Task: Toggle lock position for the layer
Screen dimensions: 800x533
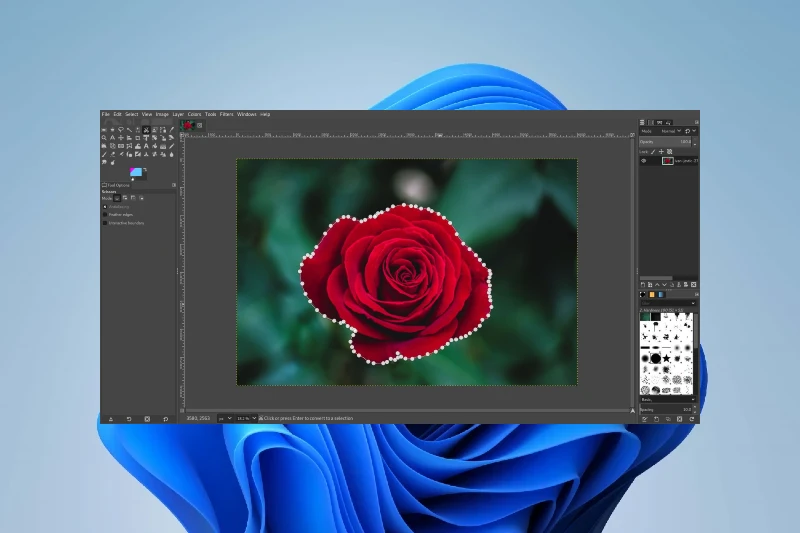Action: point(661,151)
